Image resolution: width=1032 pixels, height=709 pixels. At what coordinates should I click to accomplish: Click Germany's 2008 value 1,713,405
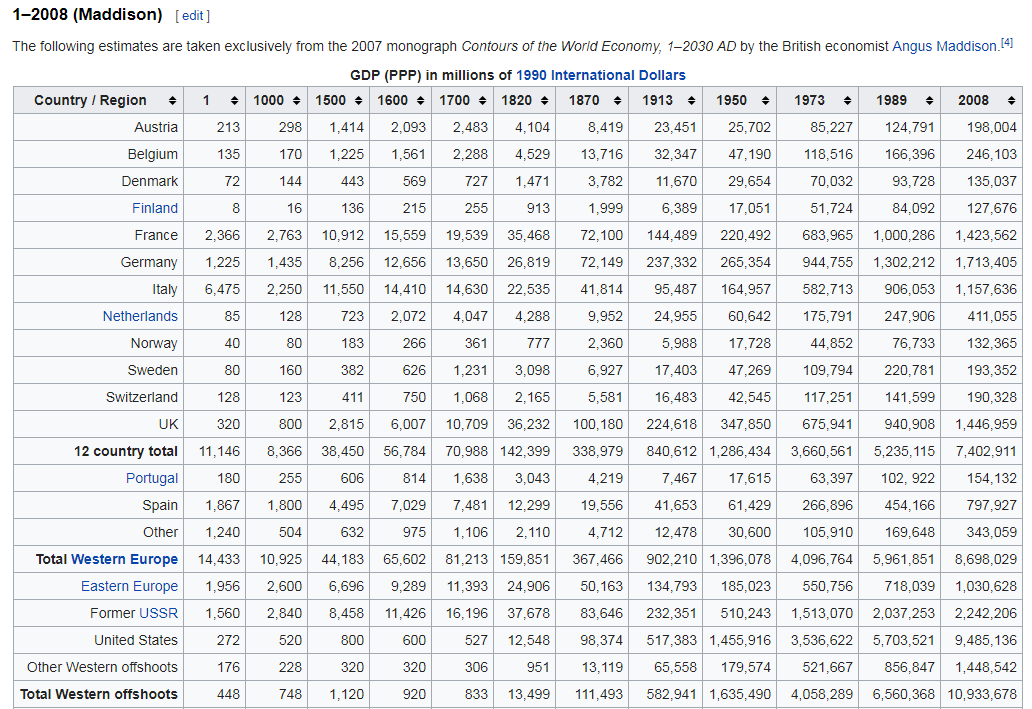(986, 262)
